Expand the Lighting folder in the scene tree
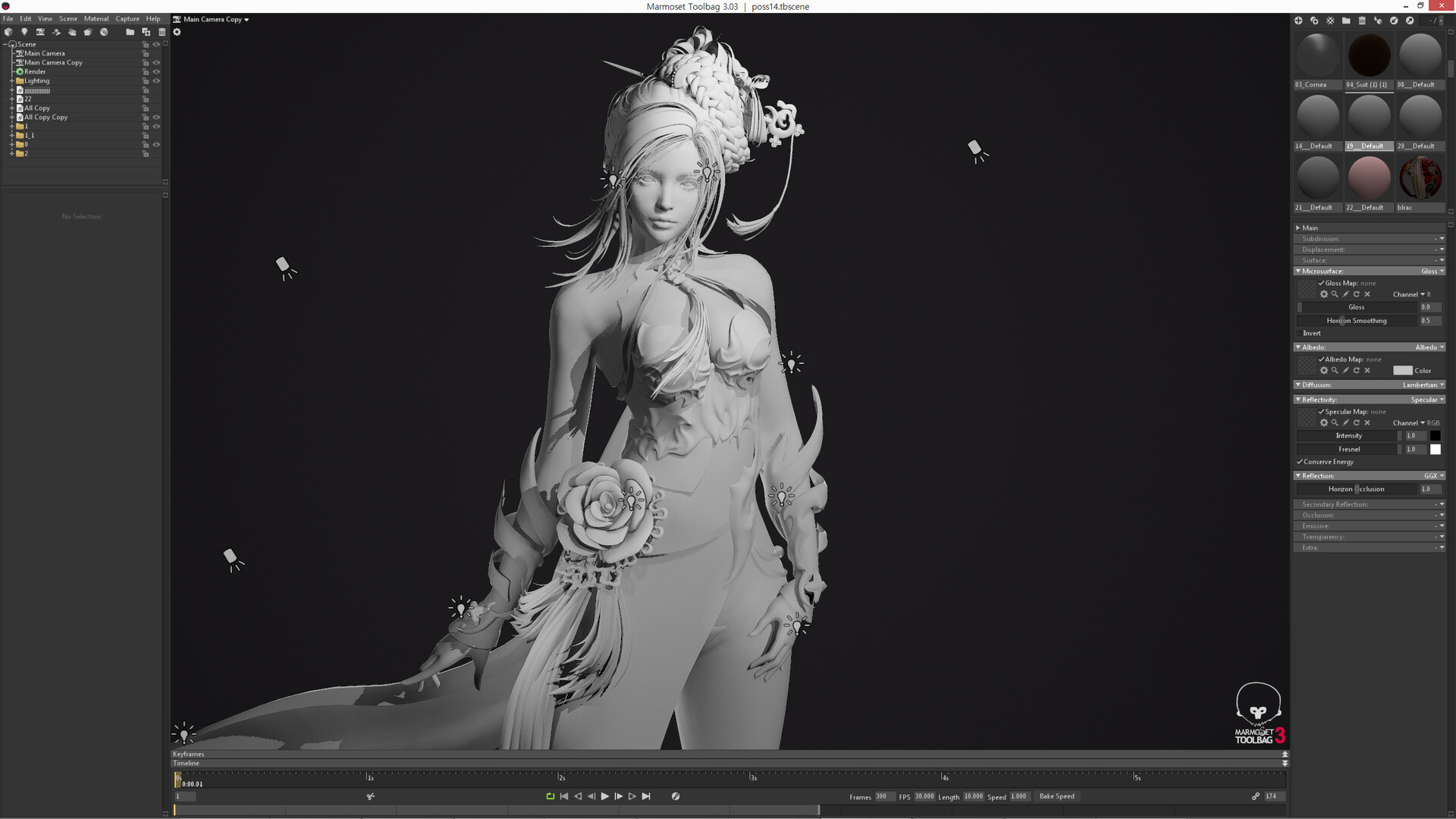1456x819 pixels. point(11,81)
